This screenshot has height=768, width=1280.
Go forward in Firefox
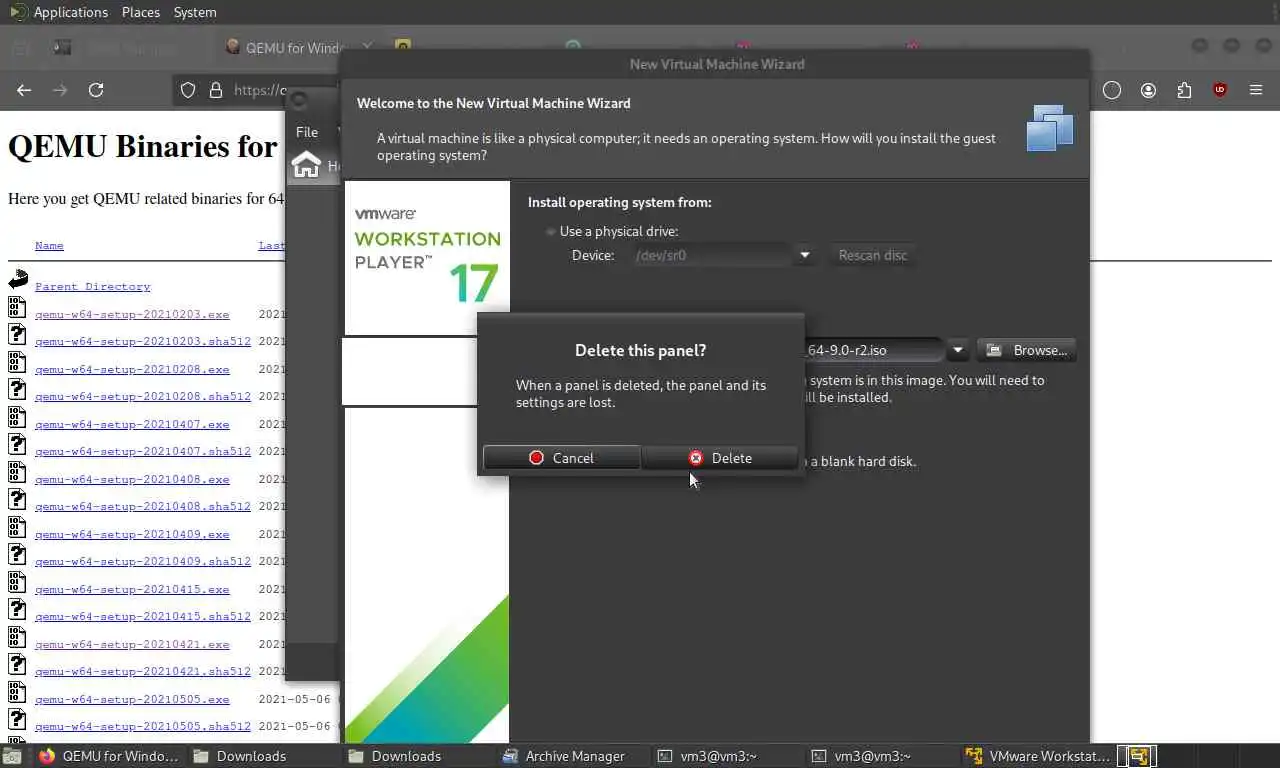[x=60, y=90]
